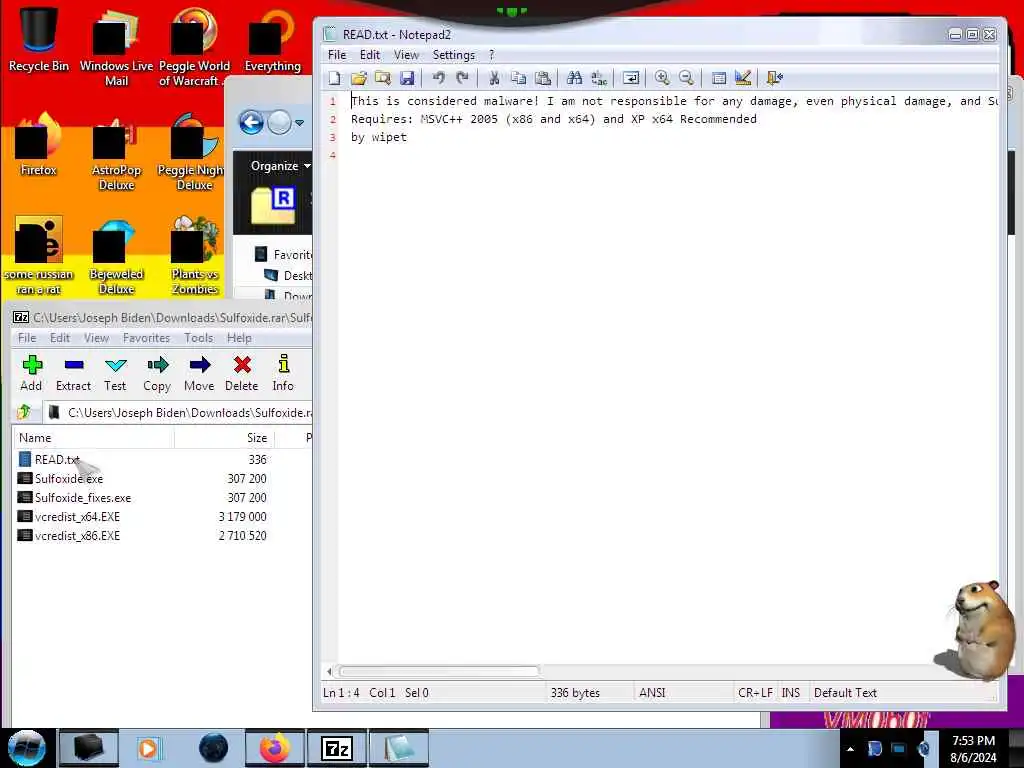Click the Plants vs Zombies desktop icon
Viewport: 1024px width, 768px height.
pyautogui.click(x=195, y=255)
